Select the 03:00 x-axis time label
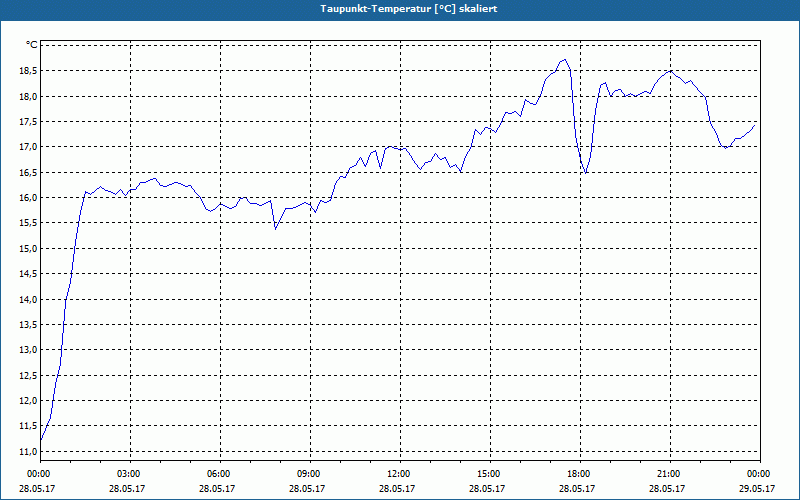Image resolution: width=800 pixels, height=500 pixels. click(129, 474)
